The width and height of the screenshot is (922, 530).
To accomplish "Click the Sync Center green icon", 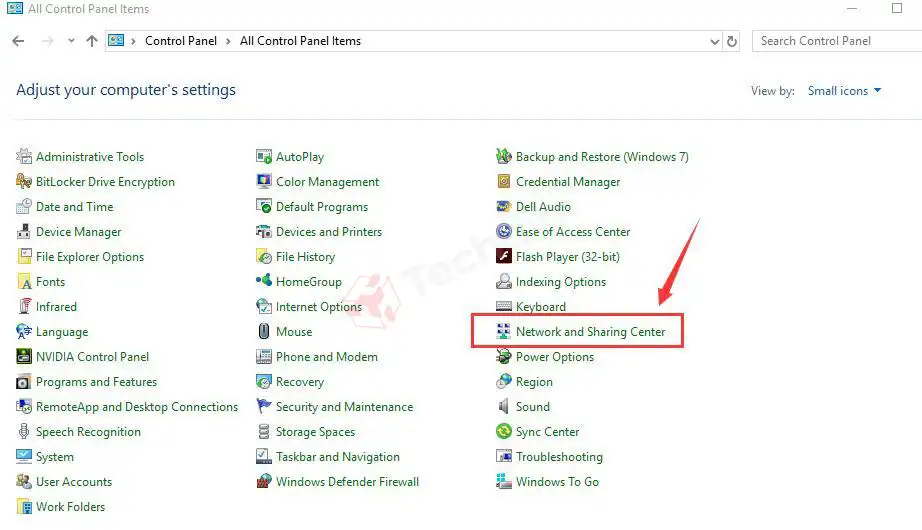I will point(504,432).
